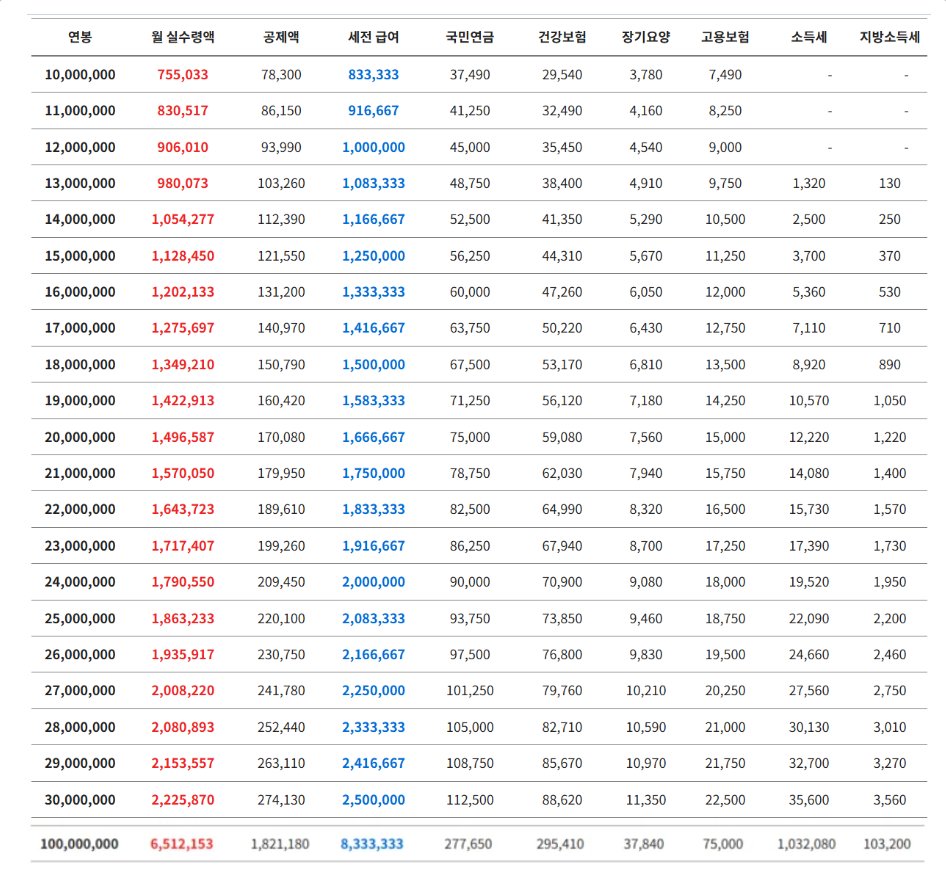The height and width of the screenshot is (876, 946).
Task: Click the 장기요양 column header
Action: 646,37
